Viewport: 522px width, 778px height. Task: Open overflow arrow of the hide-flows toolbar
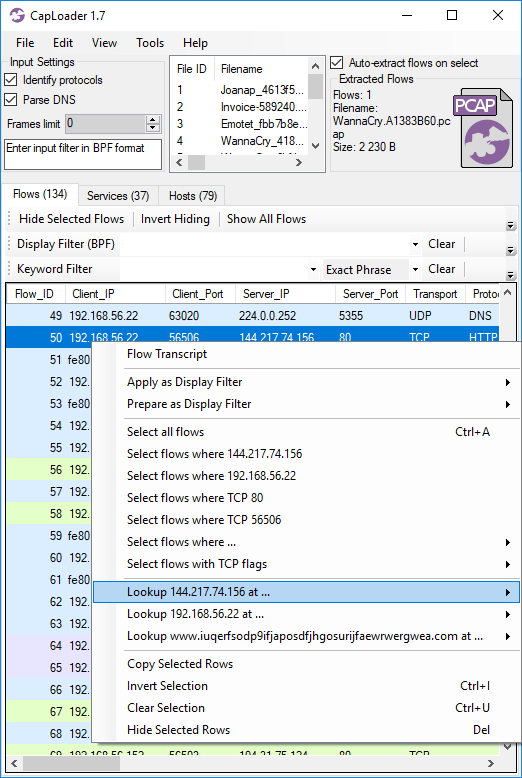click(511, 225)
